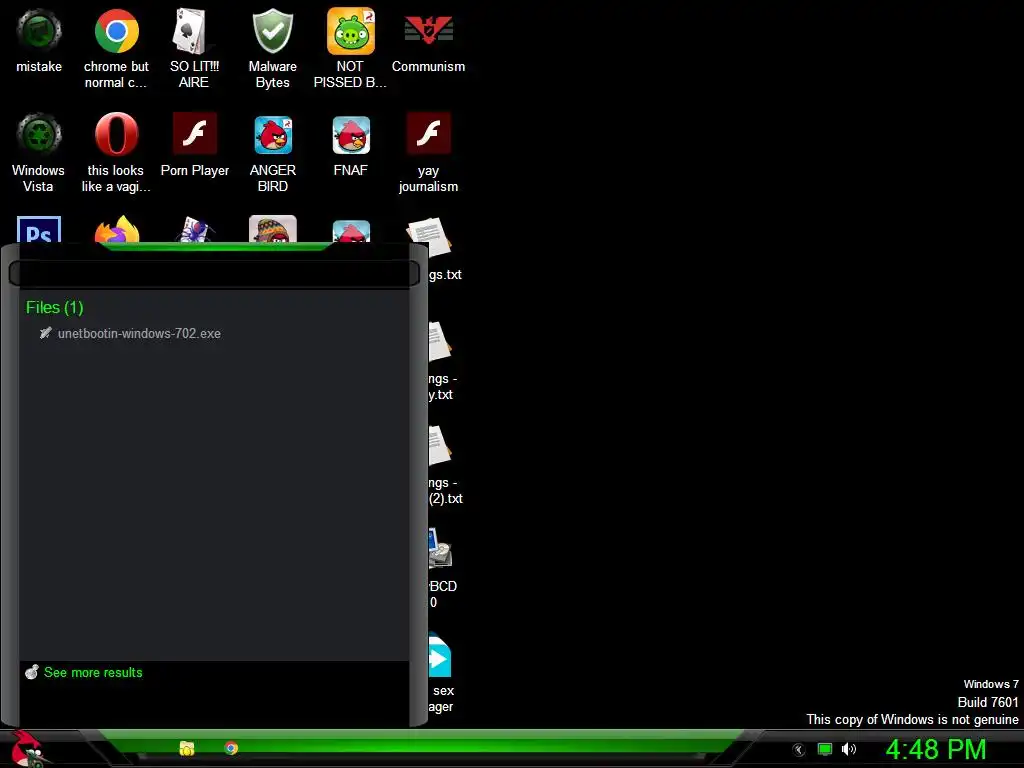Open the folder icon in the taskbar
This screenshot has width=1024, height=768.
coord(187,748)
